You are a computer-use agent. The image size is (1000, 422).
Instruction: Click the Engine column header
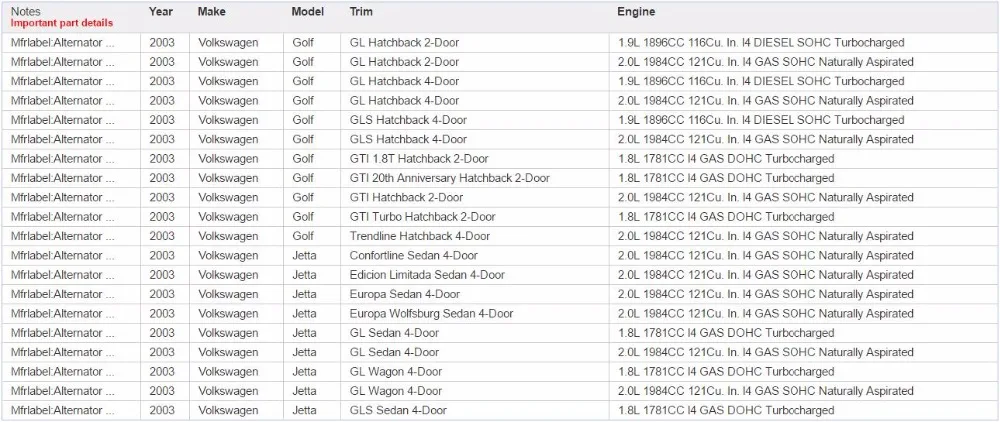(x=636, y=11)
